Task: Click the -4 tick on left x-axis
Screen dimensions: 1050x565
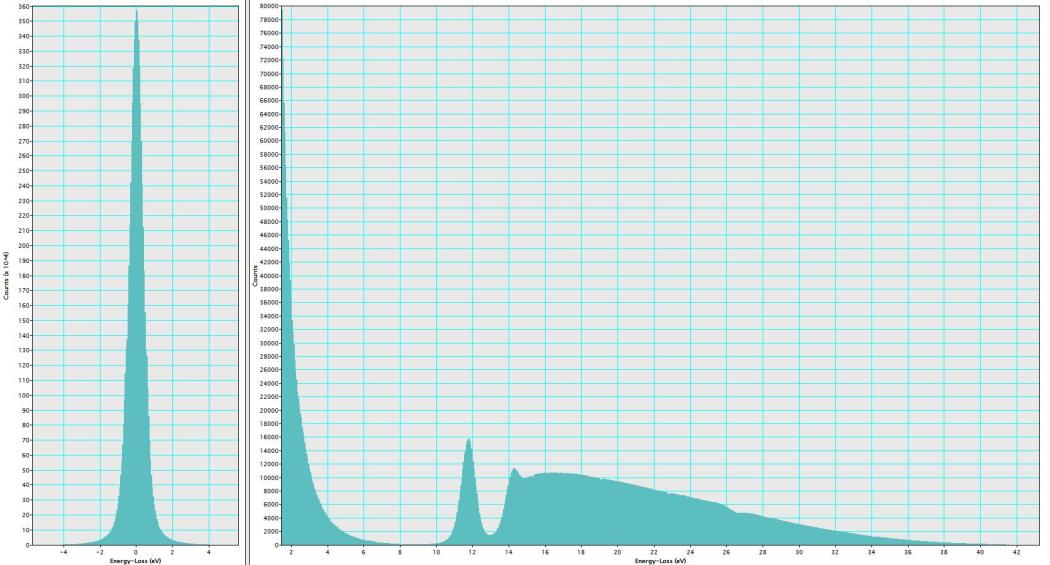Action: click(x=64, y=551)
